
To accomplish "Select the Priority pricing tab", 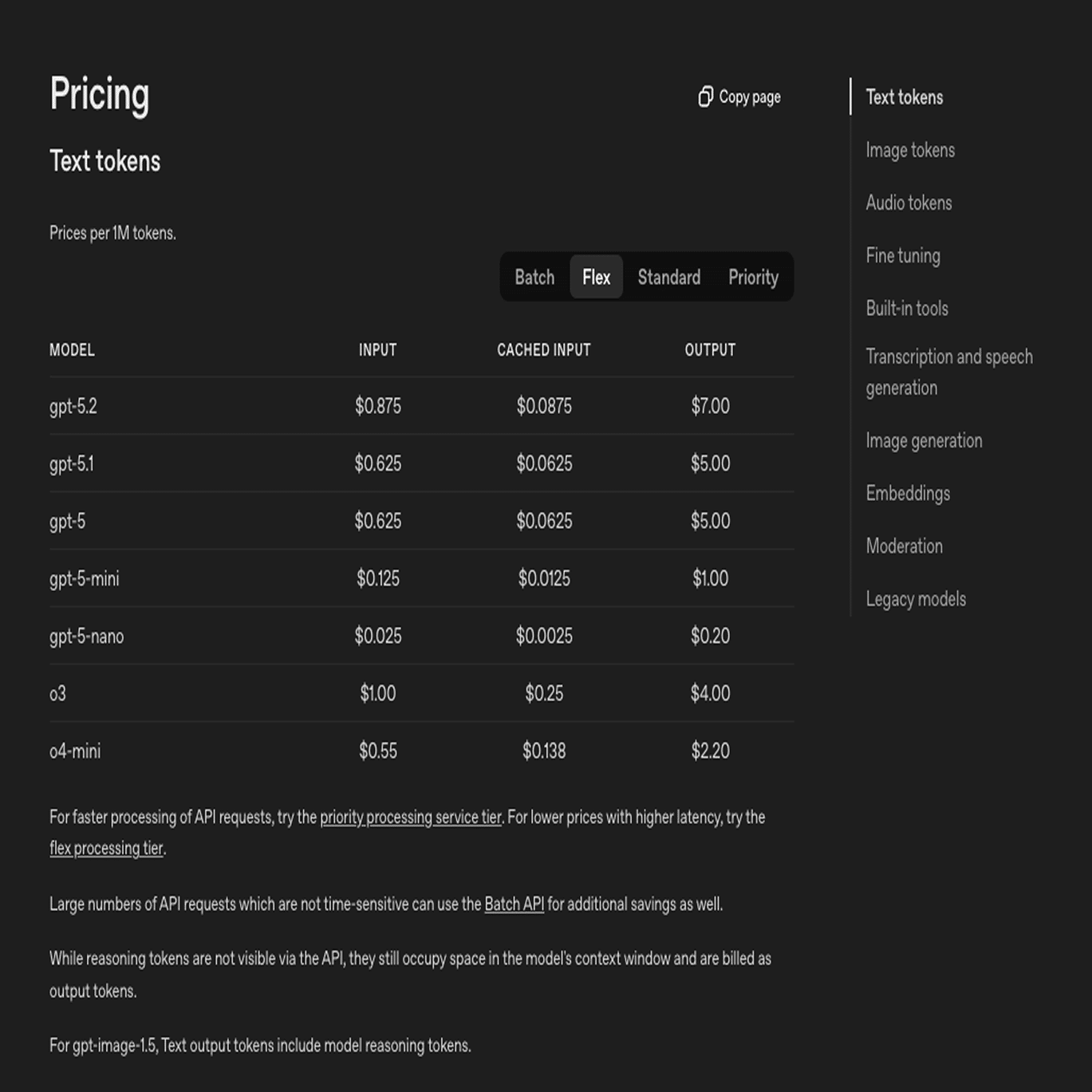I will click(753, 278).
